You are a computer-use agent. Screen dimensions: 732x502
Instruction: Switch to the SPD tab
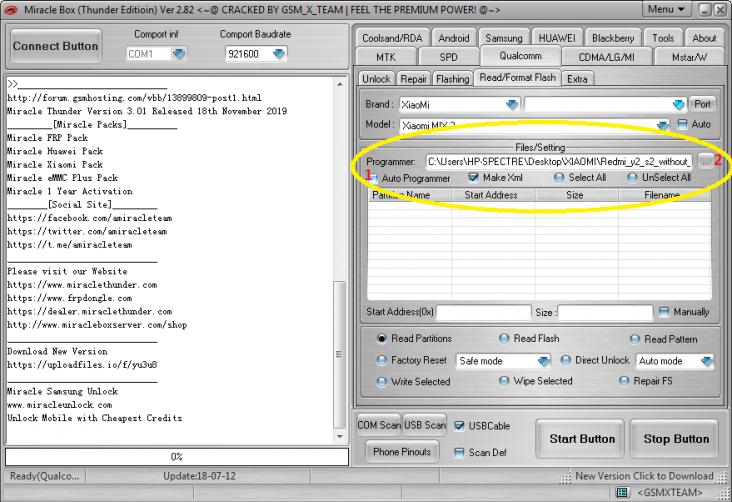tap(448, 57)
